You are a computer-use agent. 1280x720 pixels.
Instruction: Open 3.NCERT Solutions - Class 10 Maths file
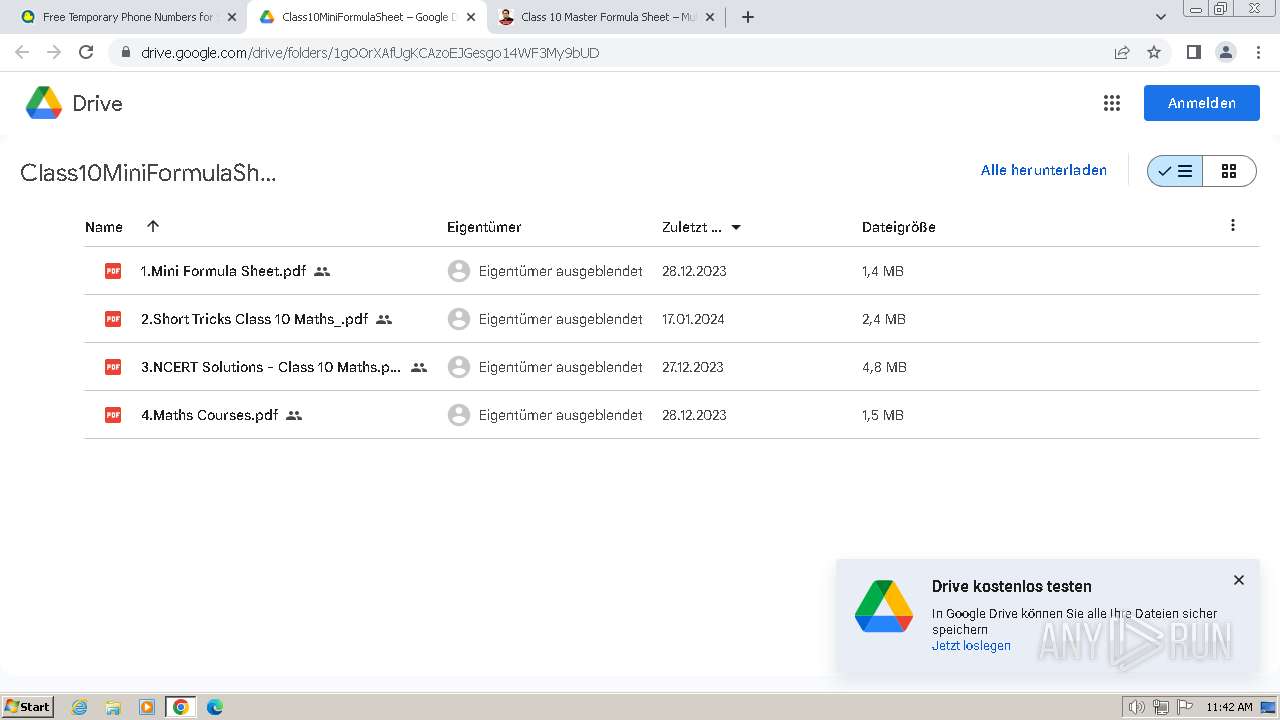coord(271,367)
